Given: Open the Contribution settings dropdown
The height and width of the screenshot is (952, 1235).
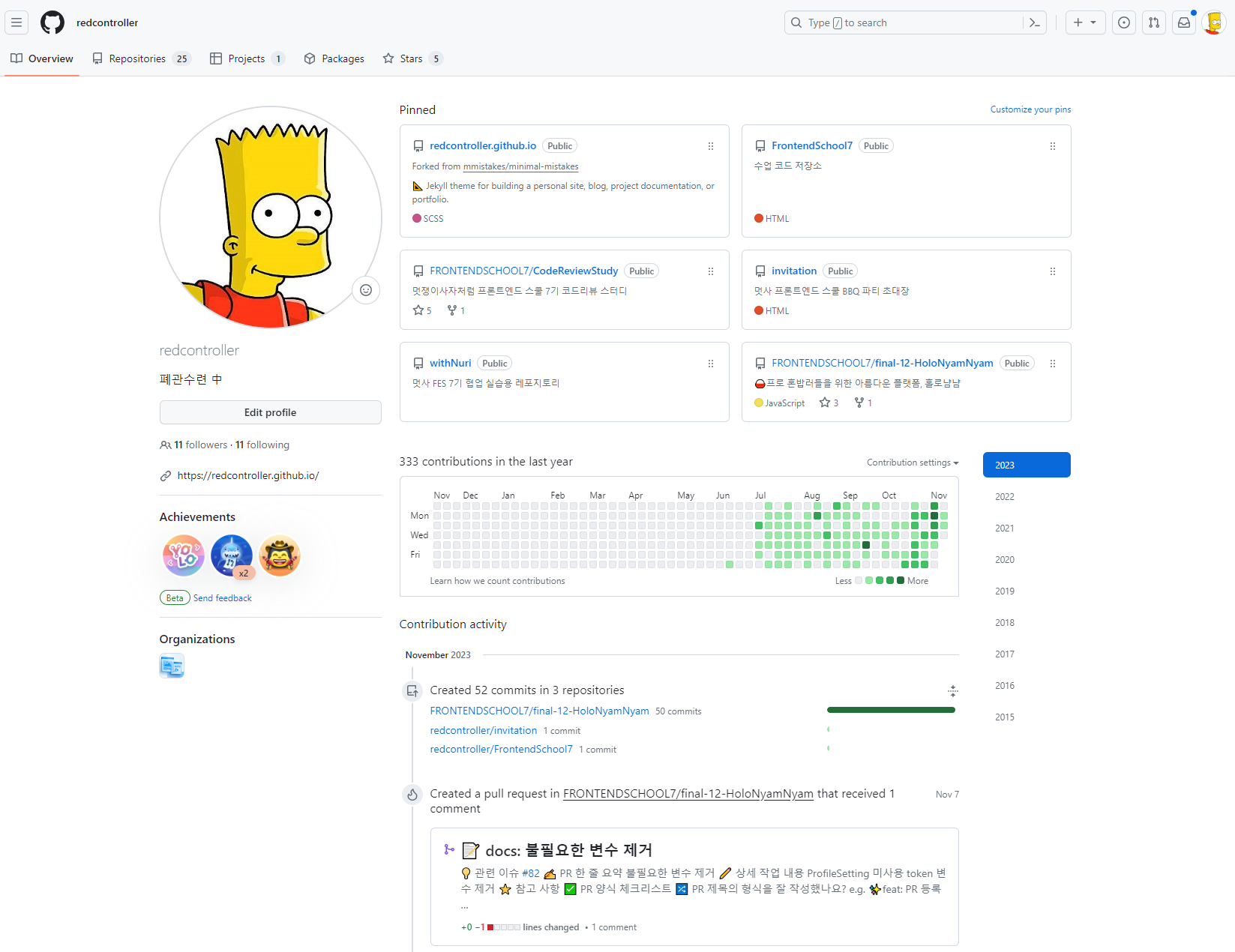Looking at the screenshot, I should point(913,463).
